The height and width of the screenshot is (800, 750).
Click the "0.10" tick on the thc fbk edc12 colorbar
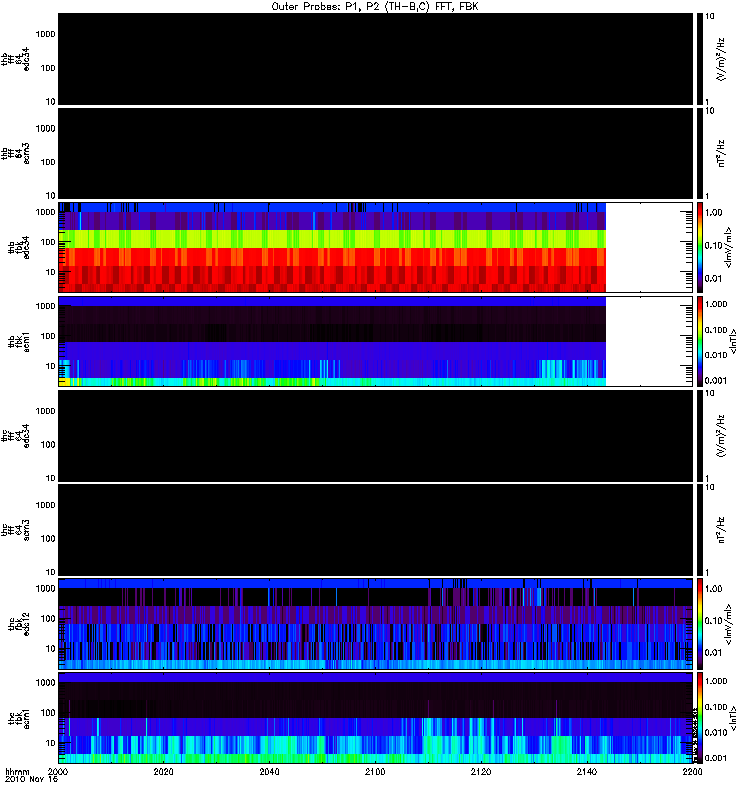click(713, 620)
